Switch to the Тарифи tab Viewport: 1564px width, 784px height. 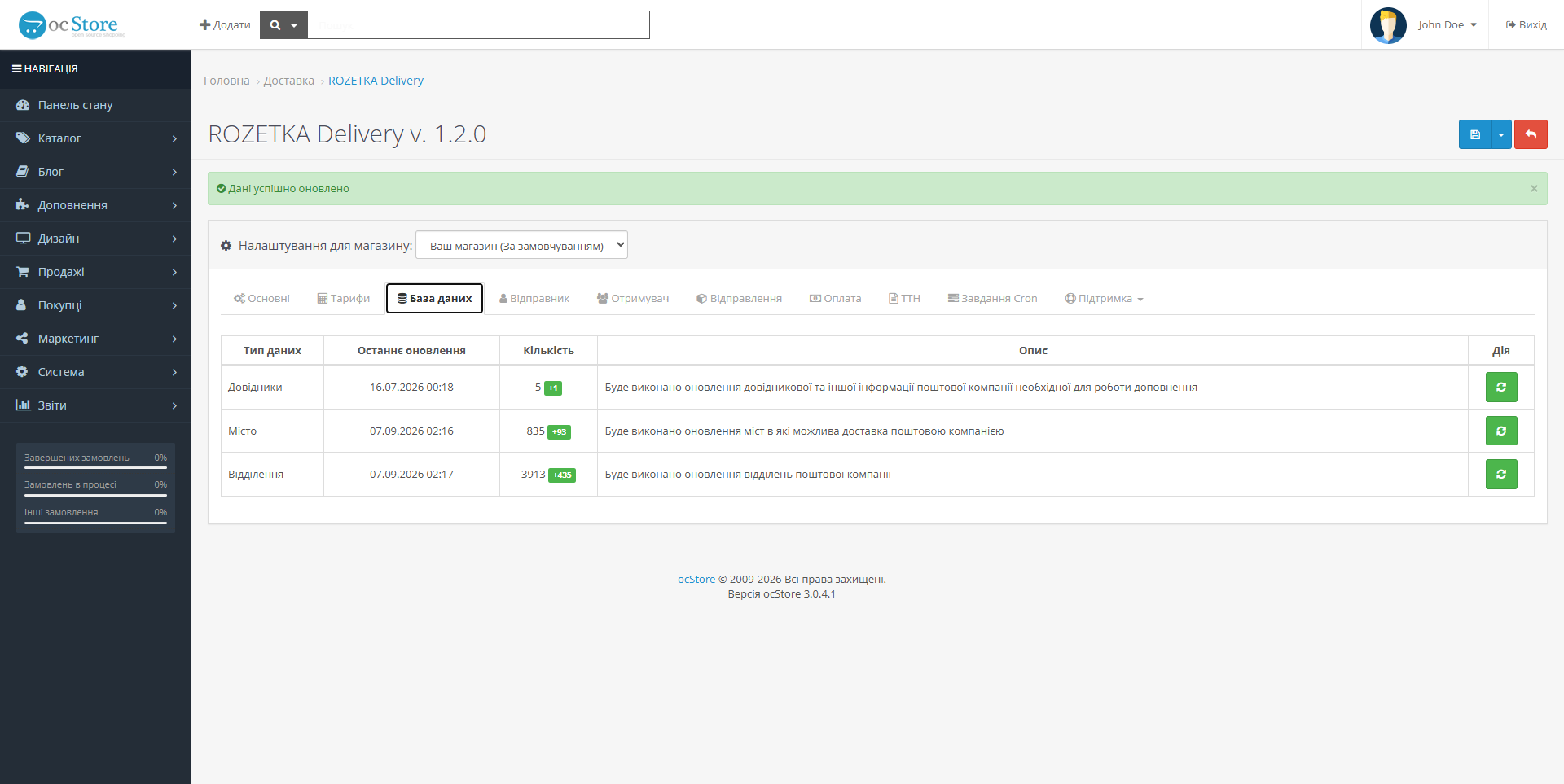tap(343, 299)
